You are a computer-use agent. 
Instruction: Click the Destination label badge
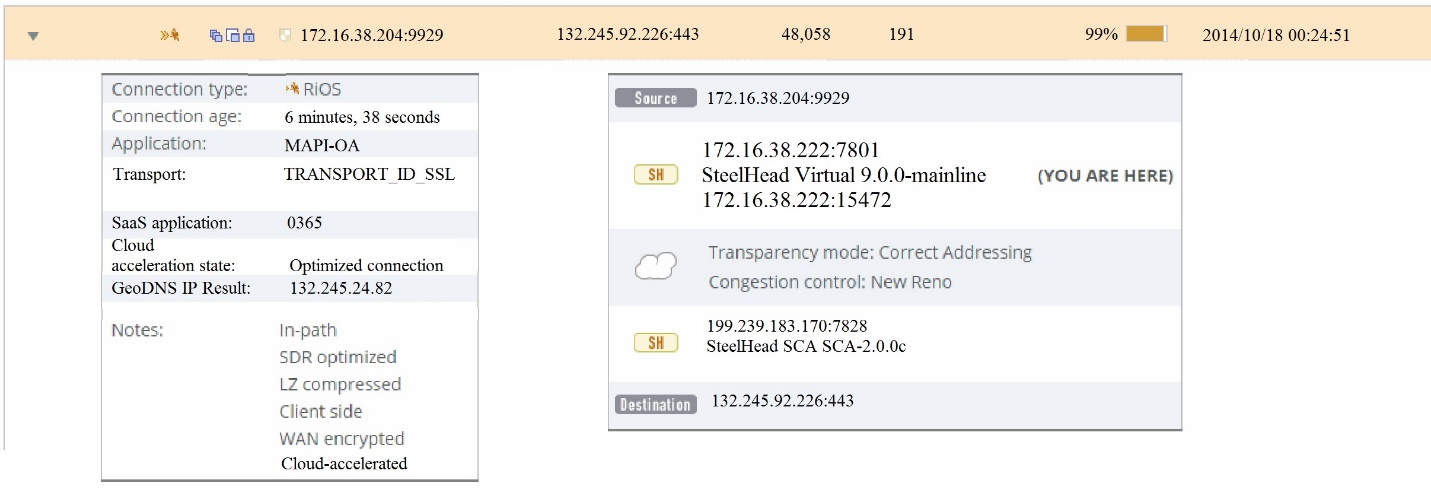pos(656,404)
